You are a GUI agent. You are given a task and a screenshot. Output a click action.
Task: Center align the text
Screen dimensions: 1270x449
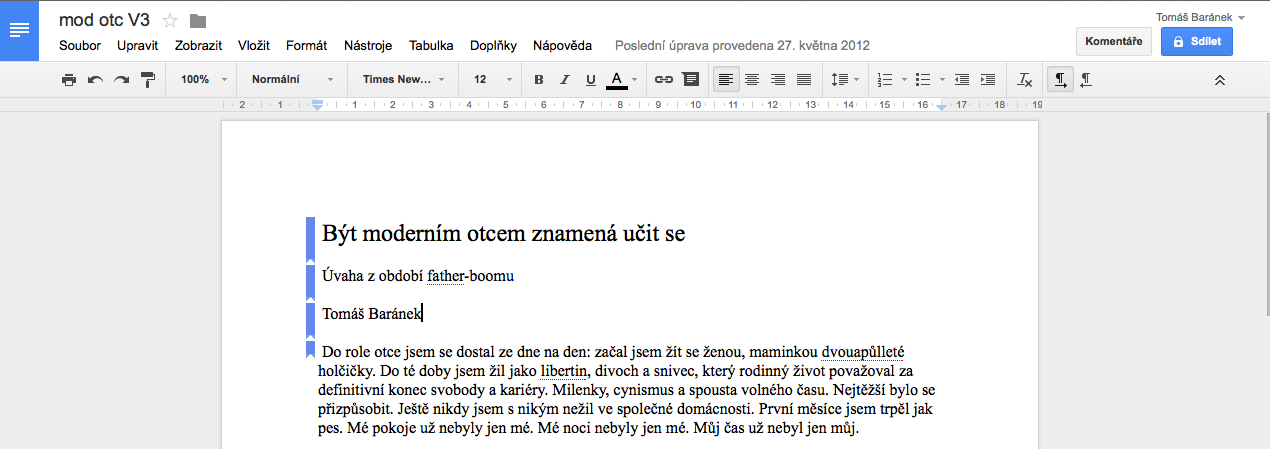(752, 80)
